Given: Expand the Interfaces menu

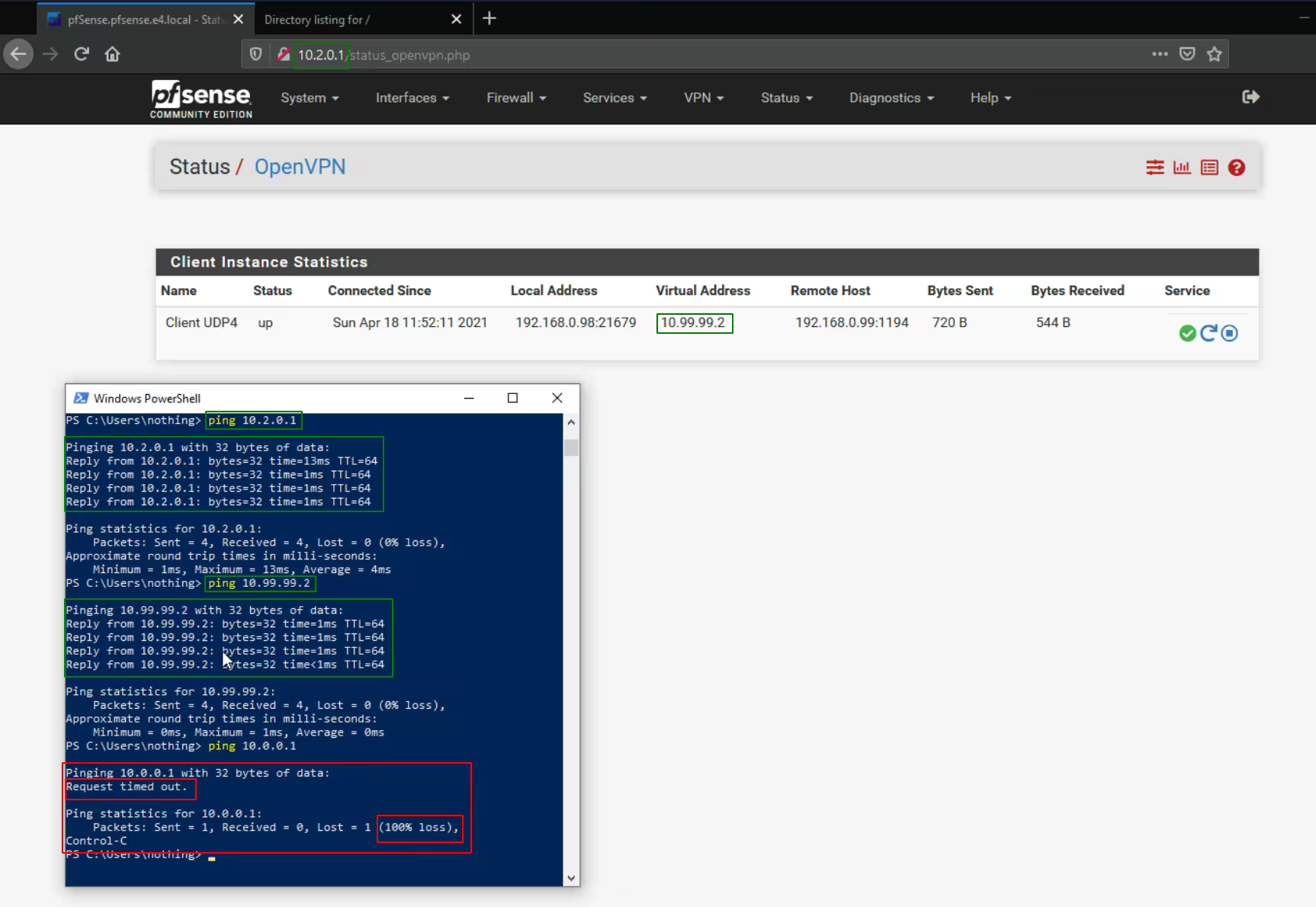Looking at the screenshot, I should (412, 98).
